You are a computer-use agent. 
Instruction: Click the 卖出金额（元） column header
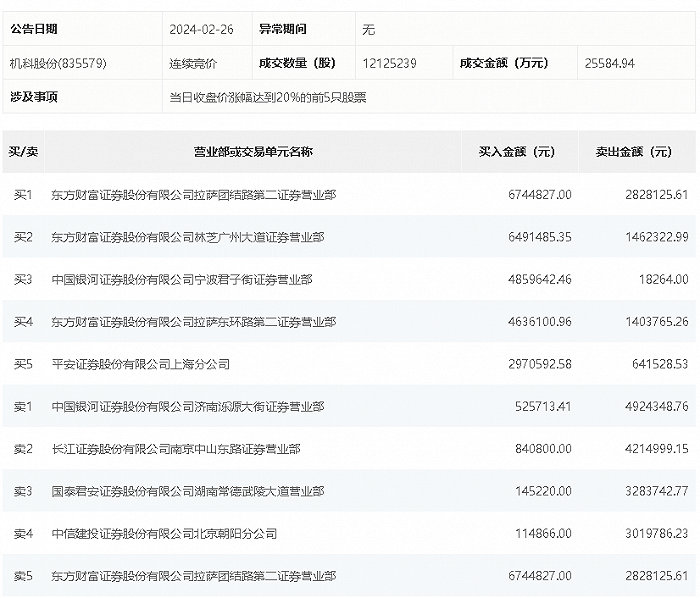637,152
